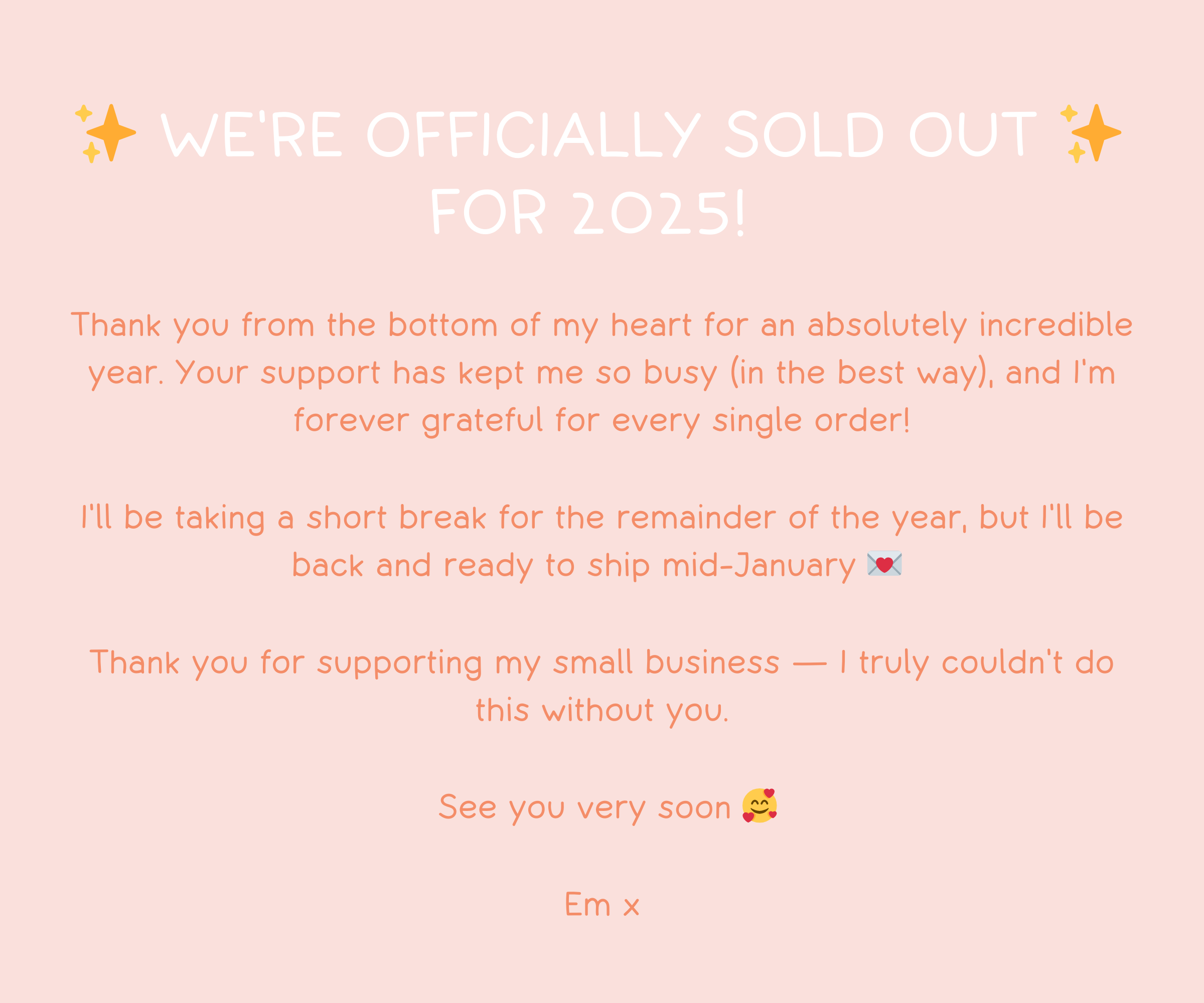
Task: Click the word 'incredible' in first paragraph
Action: (x=1056, y=325)
